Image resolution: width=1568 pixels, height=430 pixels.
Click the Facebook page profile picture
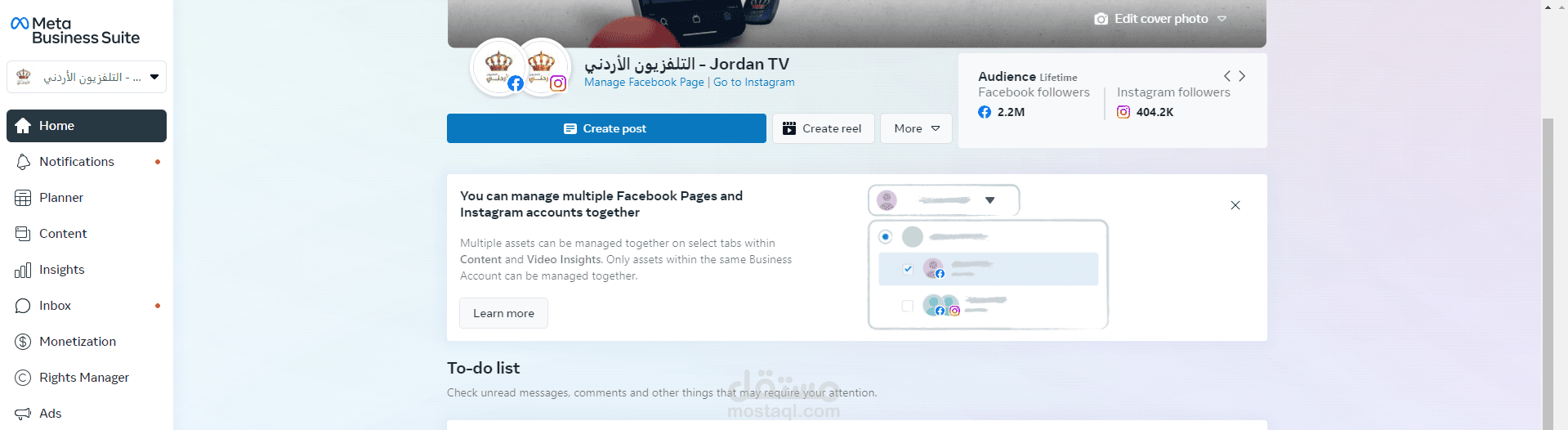(x=498, y=67)
